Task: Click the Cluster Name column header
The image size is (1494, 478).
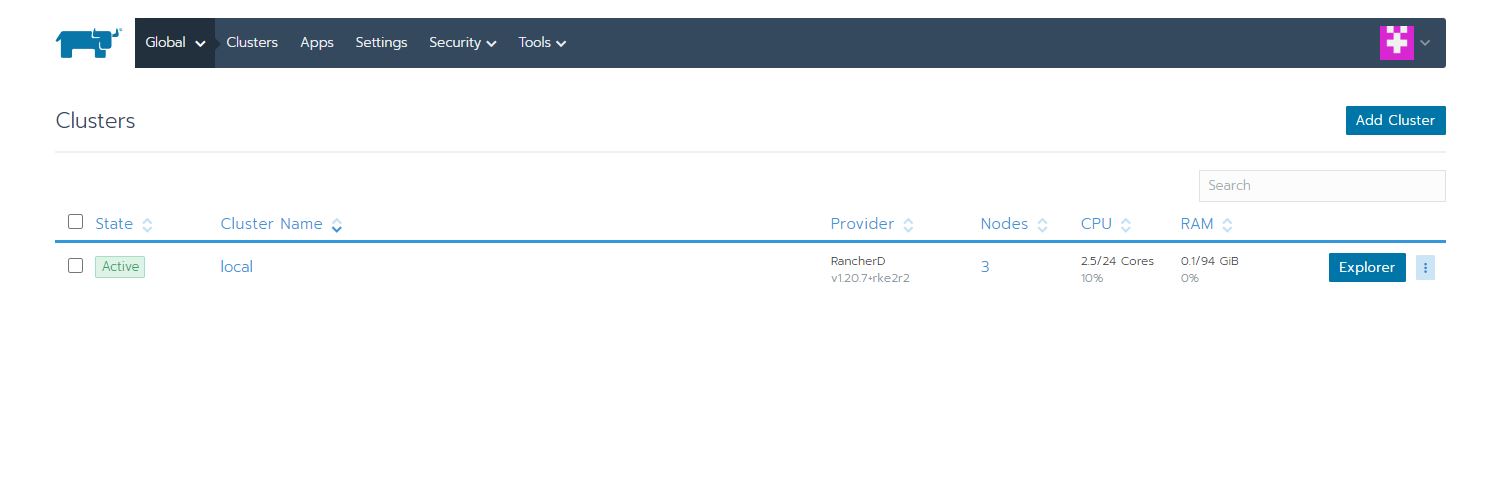Action: [x=272, y=224]
